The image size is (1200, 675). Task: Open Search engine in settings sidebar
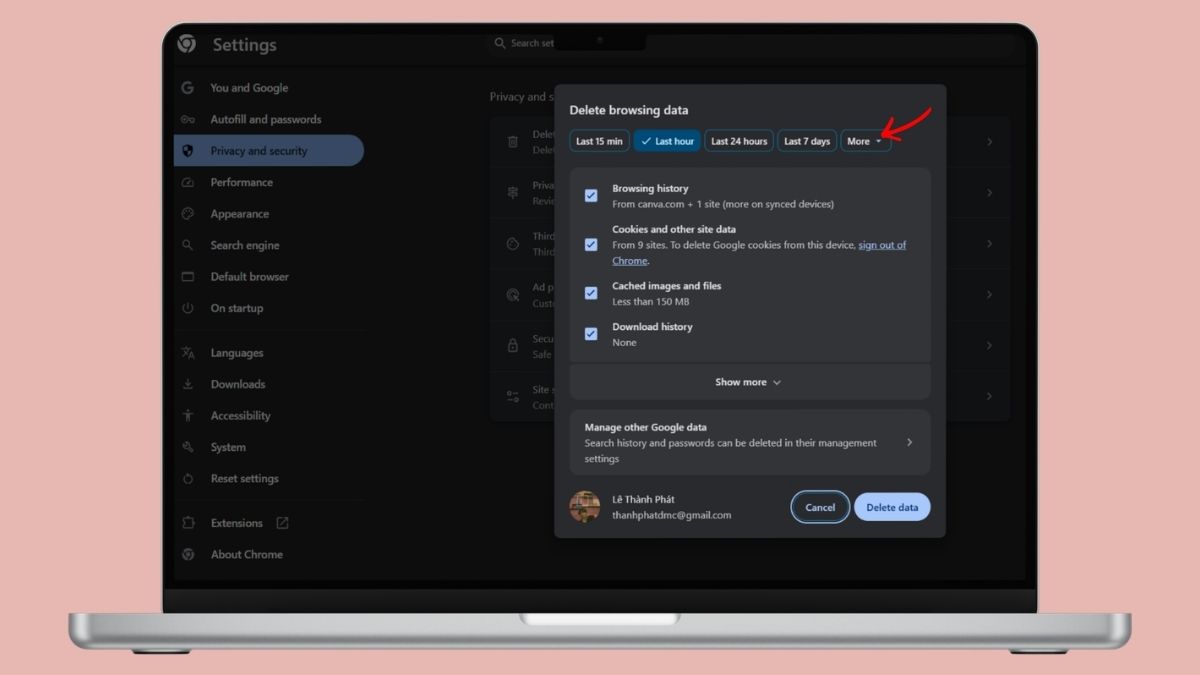(245, 245)
